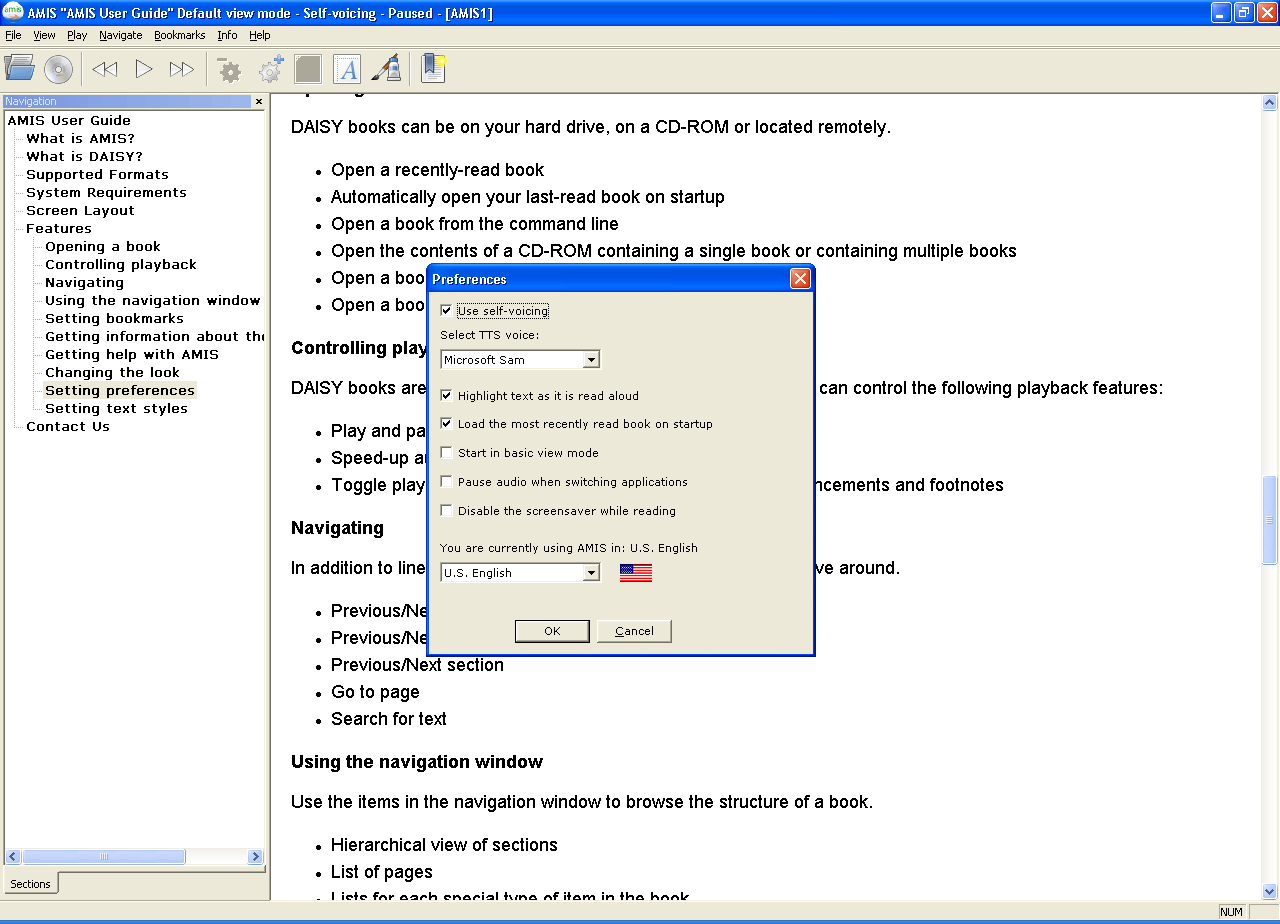The width and height of the screenshot is (1280, 924).
Task: Select Using the navigation window tree item
Action: coord(152,300)
